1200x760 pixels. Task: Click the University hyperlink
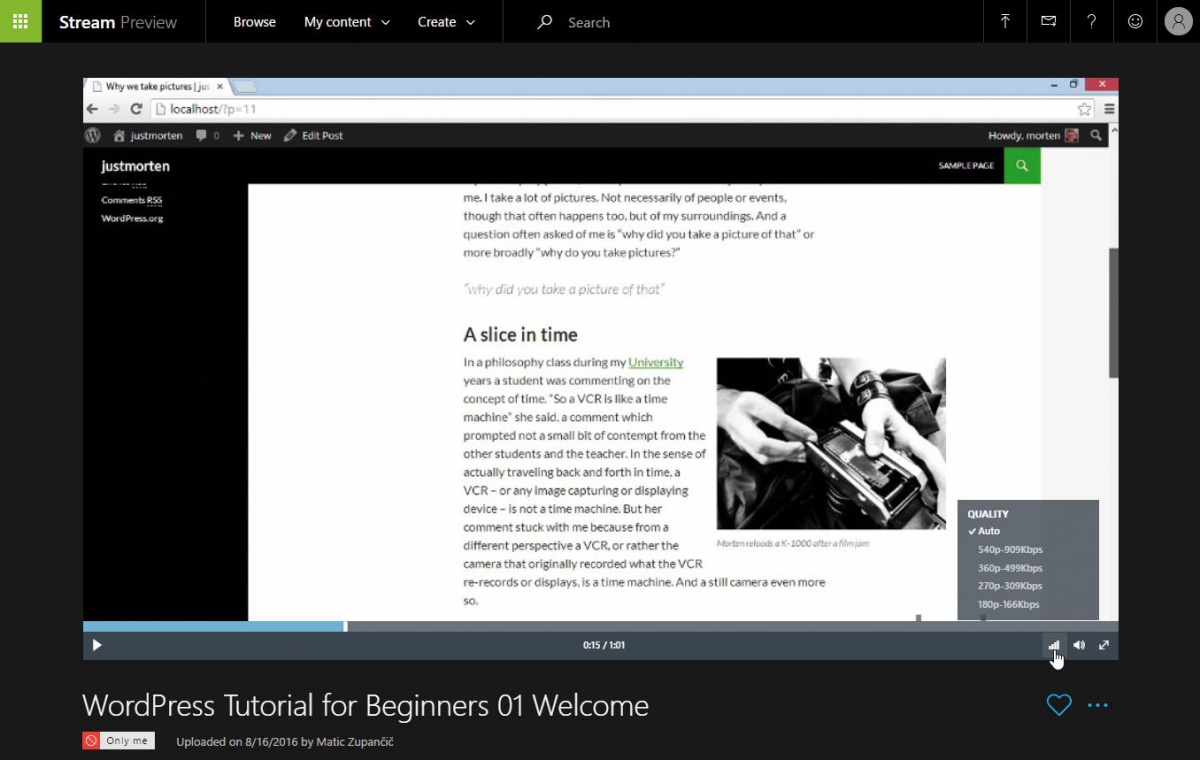[656, 362]
